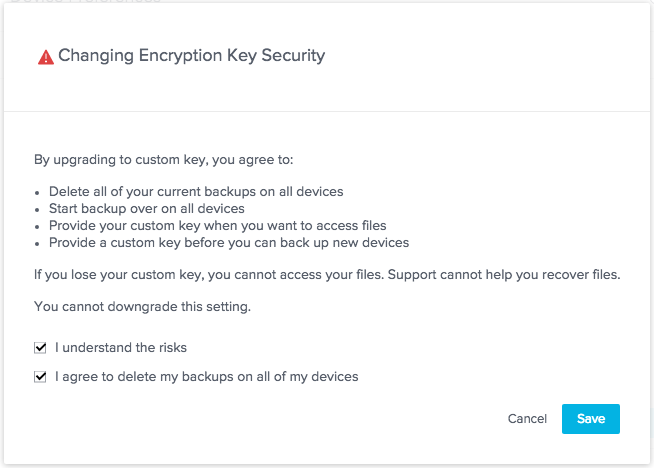Screen dimensions: 654x468
Task: Click the bullet dot beside "Provide your custom key"
Action: coord(37,226)
